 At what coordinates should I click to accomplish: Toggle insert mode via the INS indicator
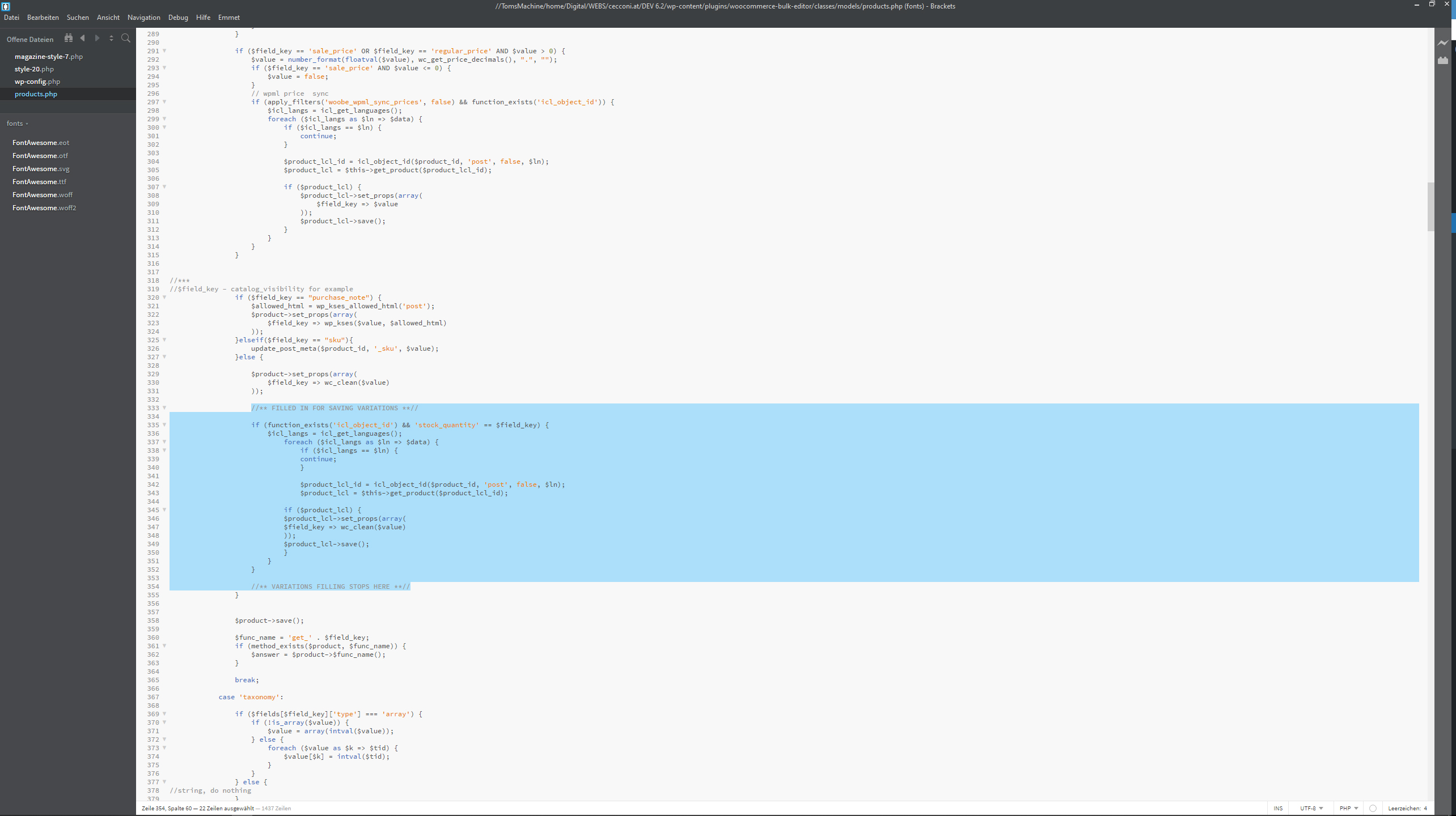pos(1279,809)
